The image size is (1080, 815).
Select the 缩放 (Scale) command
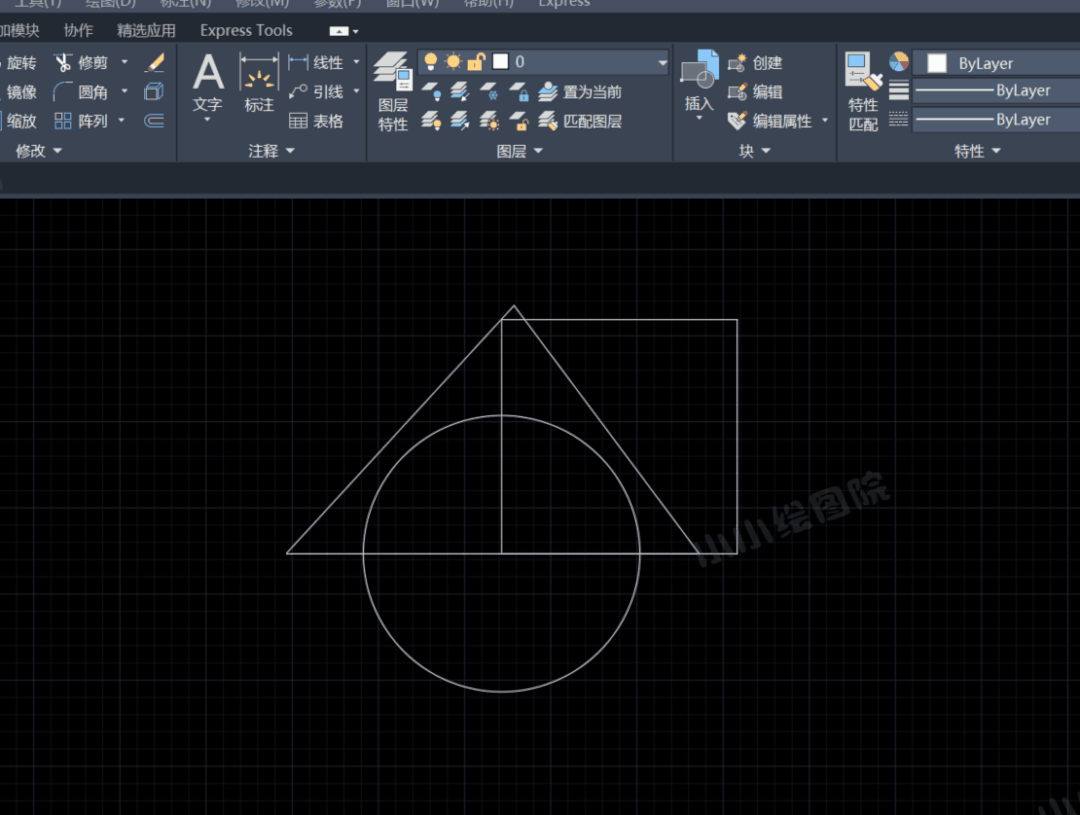19,121
